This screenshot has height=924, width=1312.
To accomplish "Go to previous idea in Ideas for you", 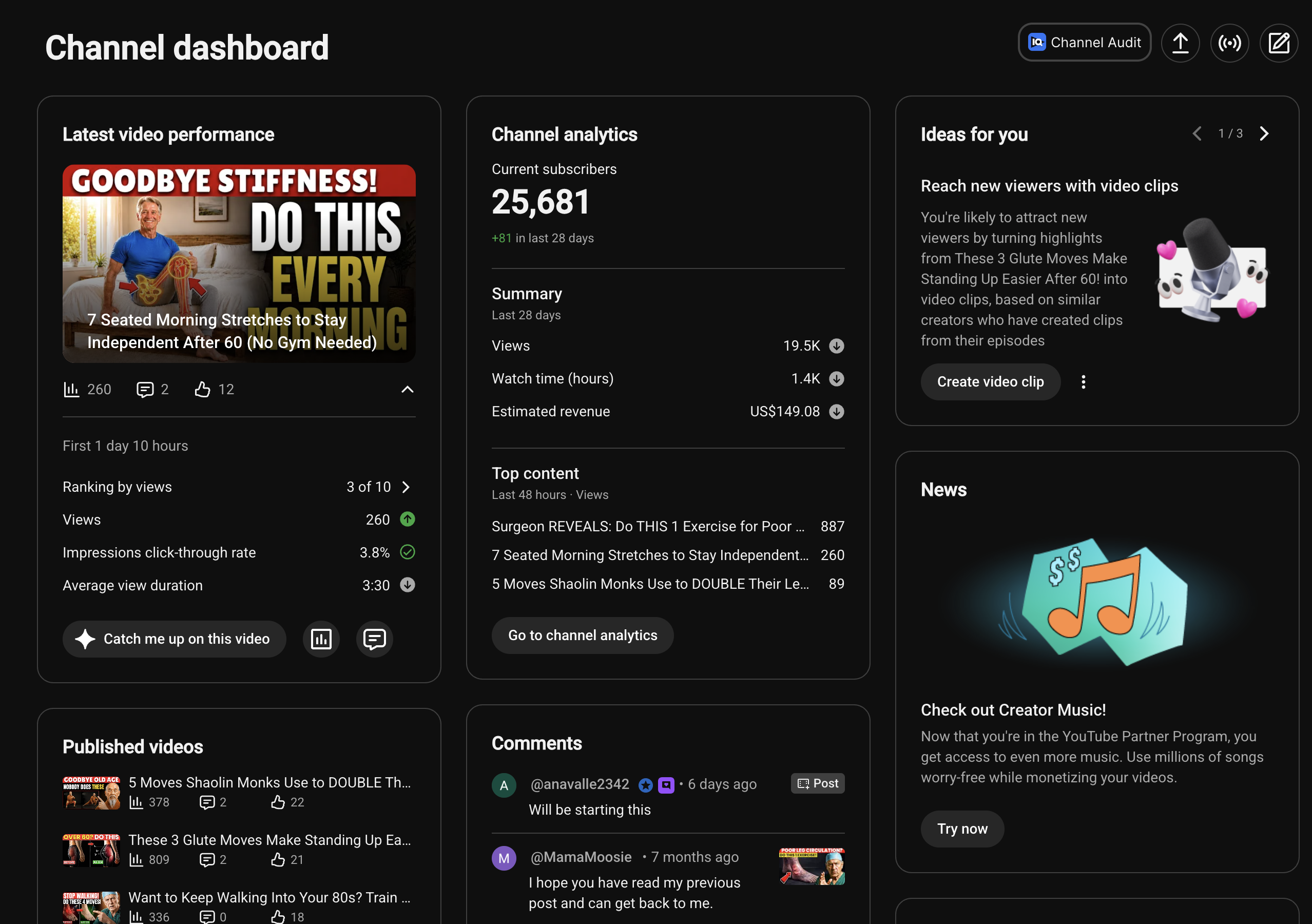I will 1197,133.
